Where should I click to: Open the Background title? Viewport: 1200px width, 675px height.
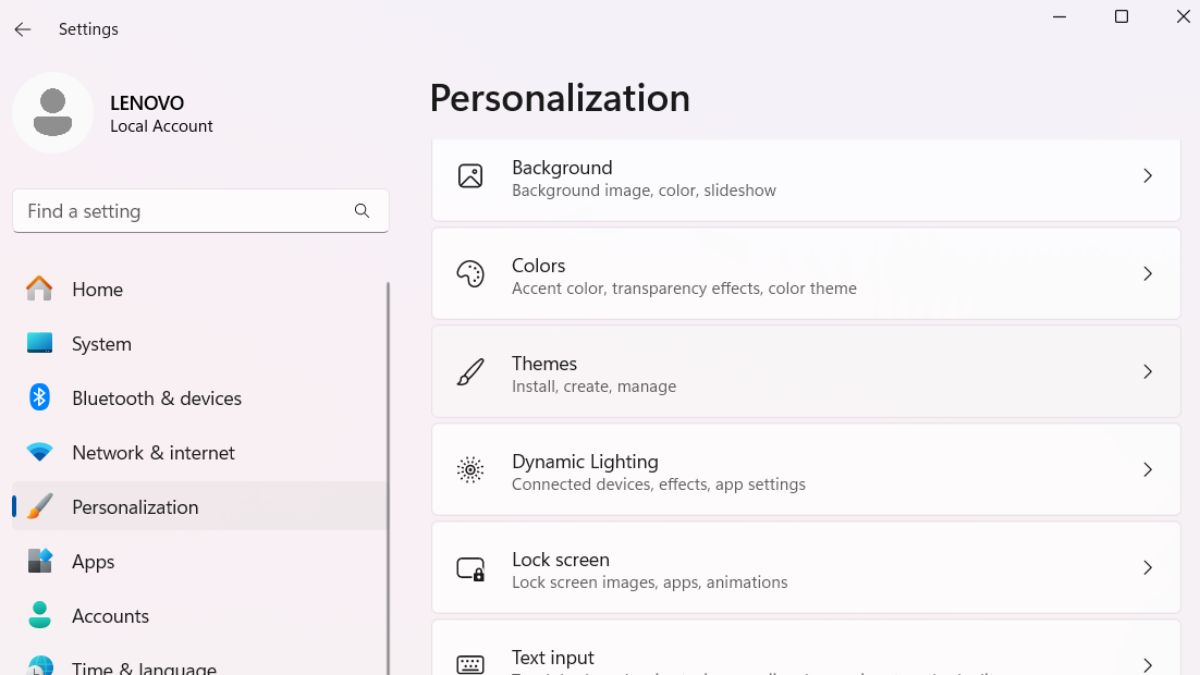[562, 167]
